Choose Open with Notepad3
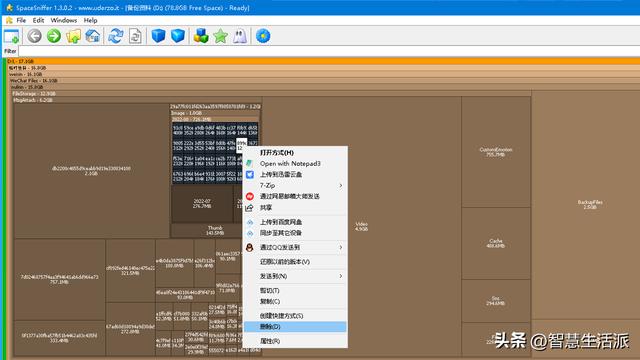The height and width of the screenshot is (360, 640). click(x=296, y=164)
